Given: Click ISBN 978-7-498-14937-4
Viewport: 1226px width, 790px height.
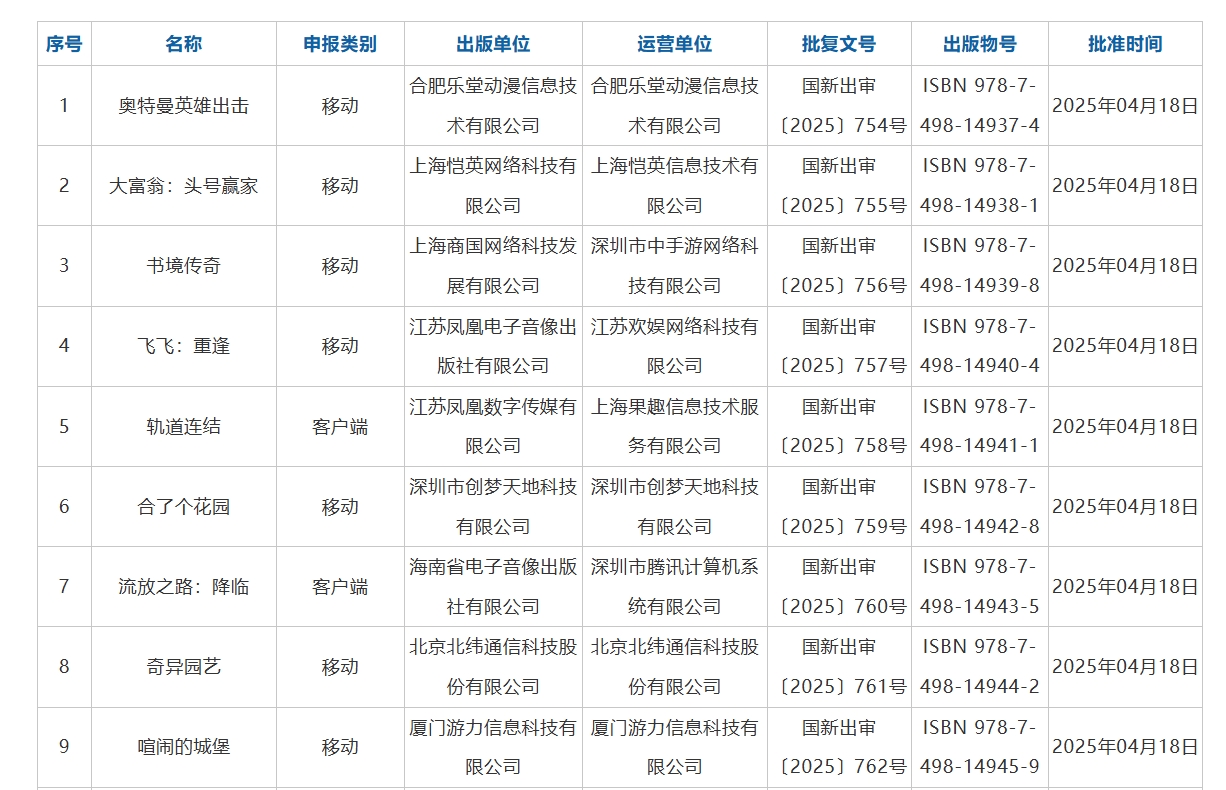Looking at the screenshot, I should [x=980, y=106].
